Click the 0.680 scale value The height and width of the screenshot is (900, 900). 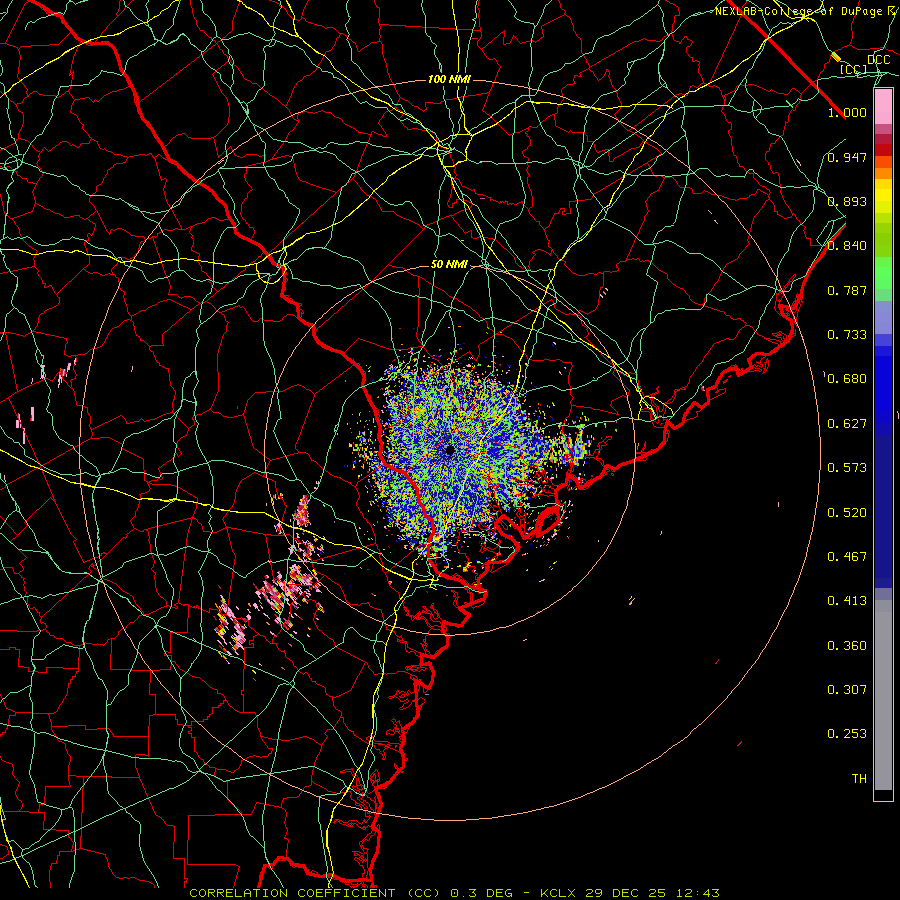[847, 379]
